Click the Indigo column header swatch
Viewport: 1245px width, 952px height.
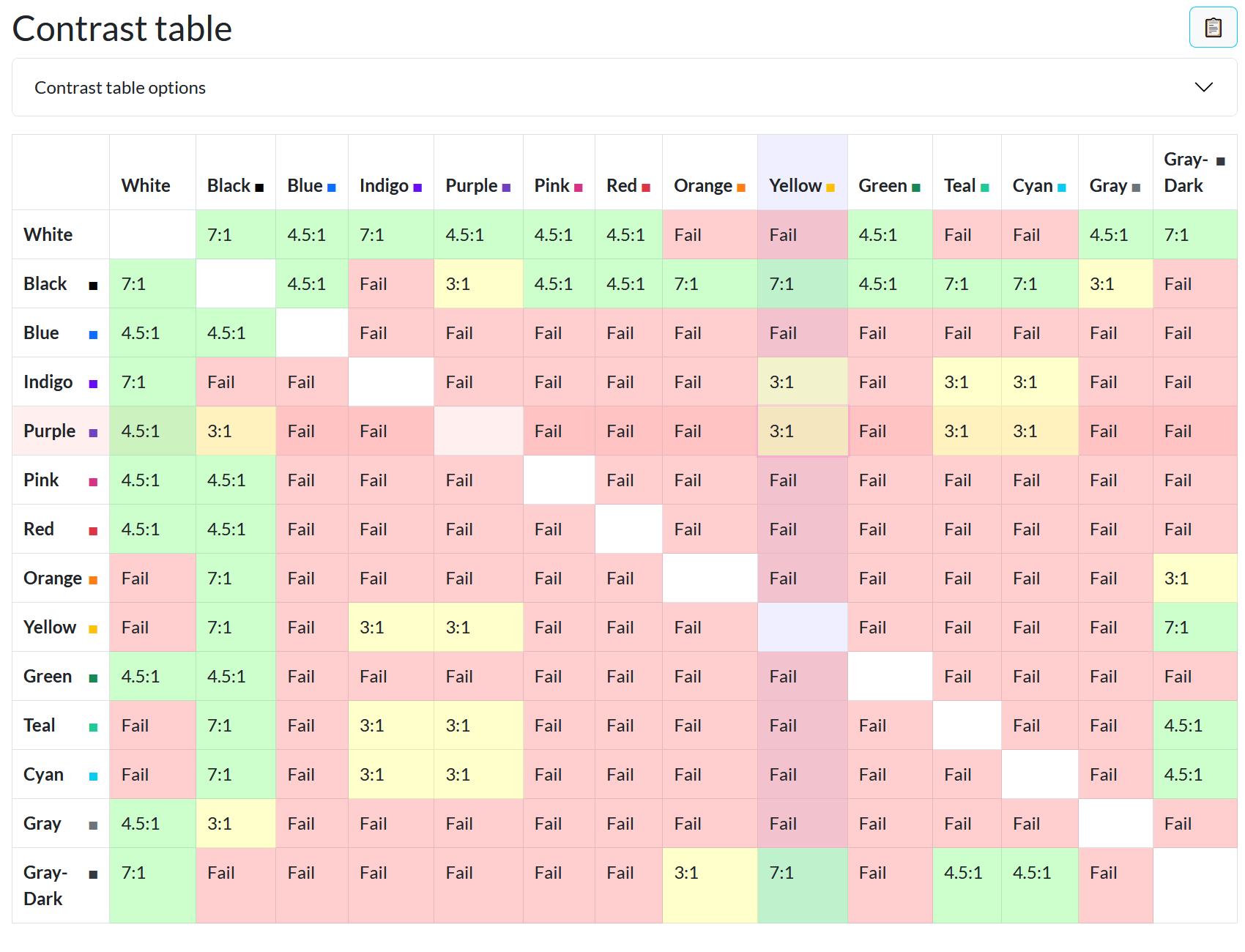tap(417, 187)
